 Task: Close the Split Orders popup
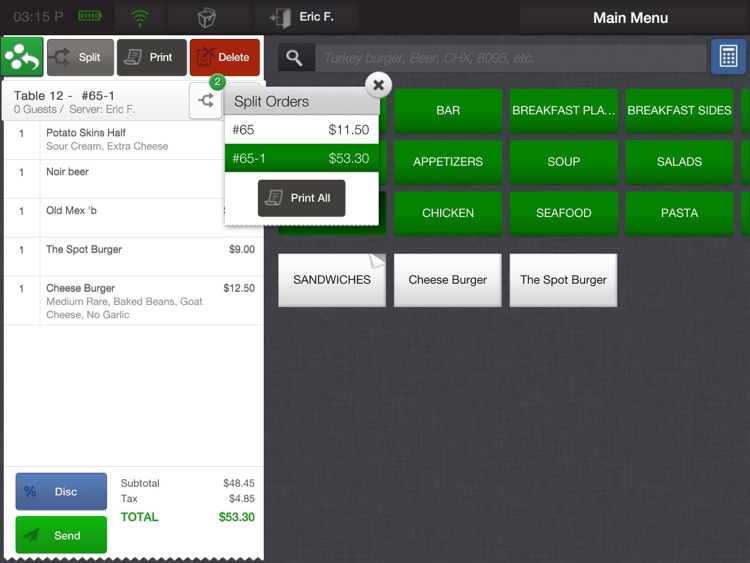pyautogui.click(x=378, y=85)
